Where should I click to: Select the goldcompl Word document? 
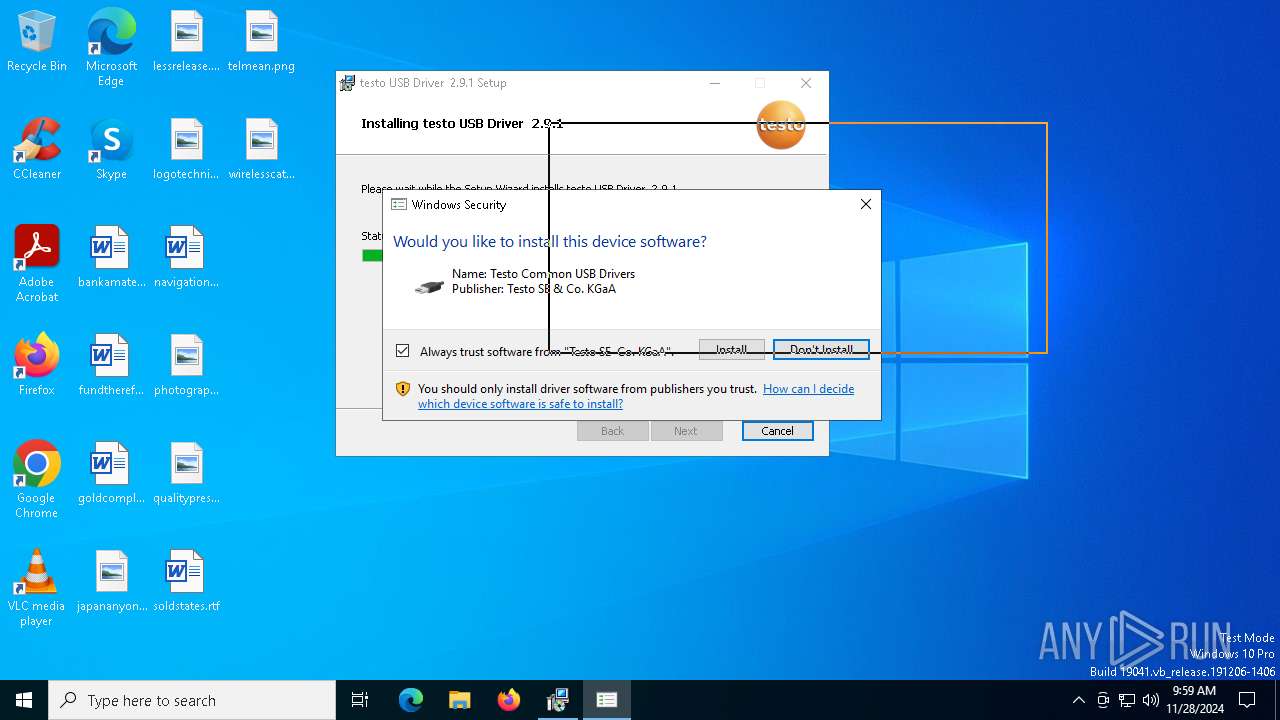tap(111, 473)
